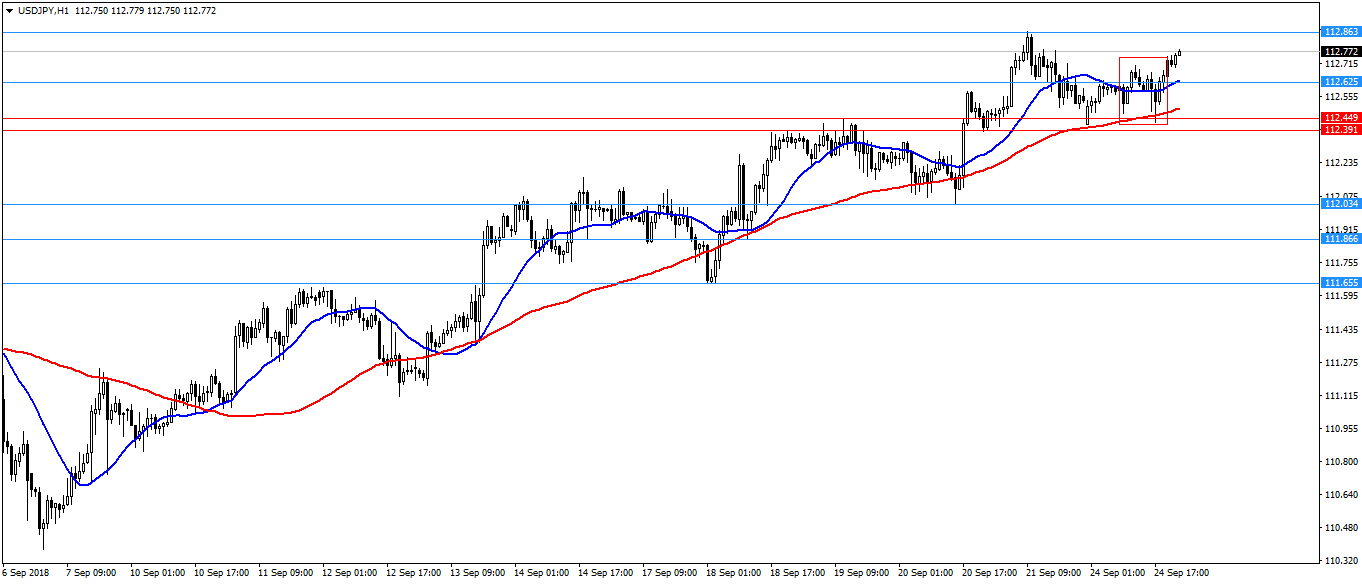The width and height of the screenshot is (1362, 584).
Task: Click the 18 Sep 01:00 time label
Action: [734, 574]
